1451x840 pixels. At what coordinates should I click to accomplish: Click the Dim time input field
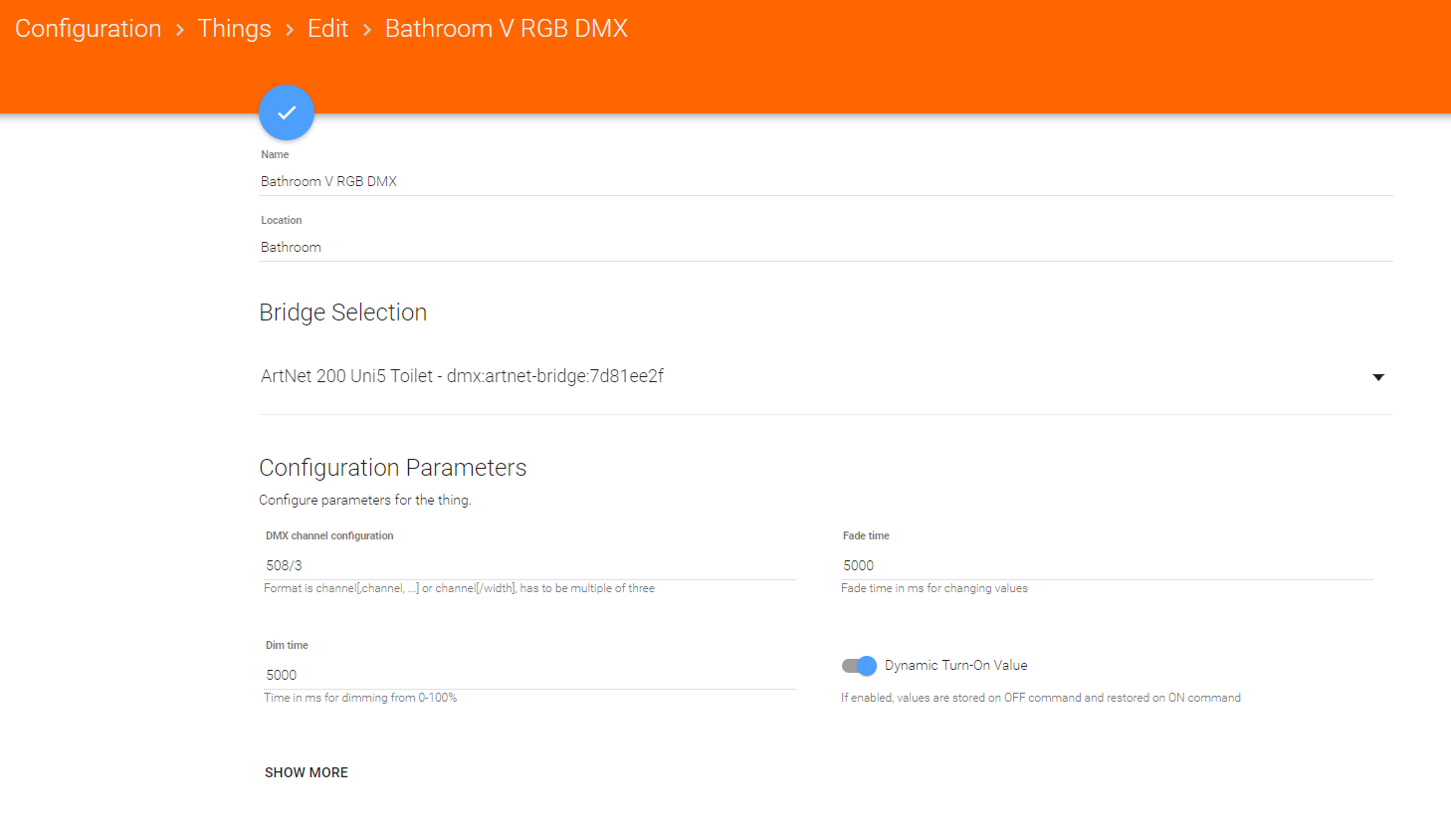click(x=528, y=675)
